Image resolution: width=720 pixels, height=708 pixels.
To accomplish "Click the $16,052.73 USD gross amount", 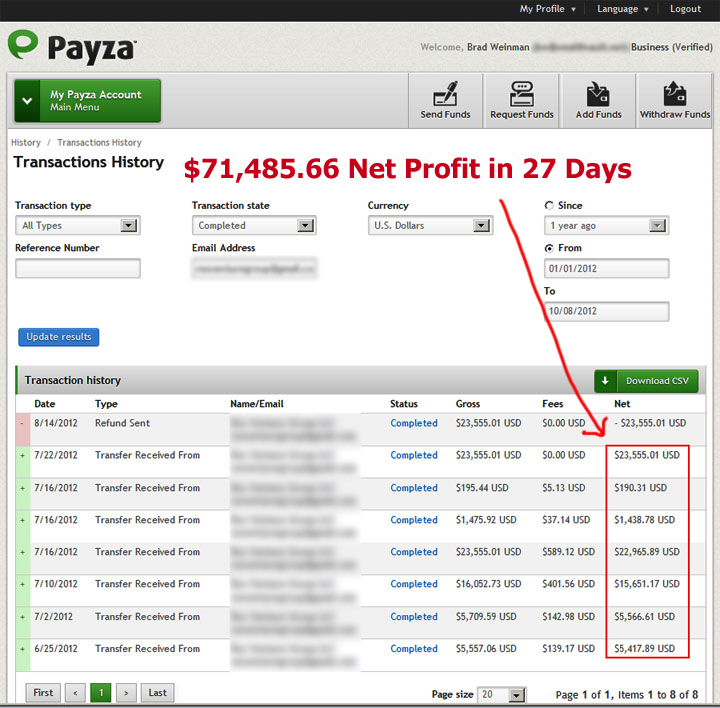I will point(488,584).
